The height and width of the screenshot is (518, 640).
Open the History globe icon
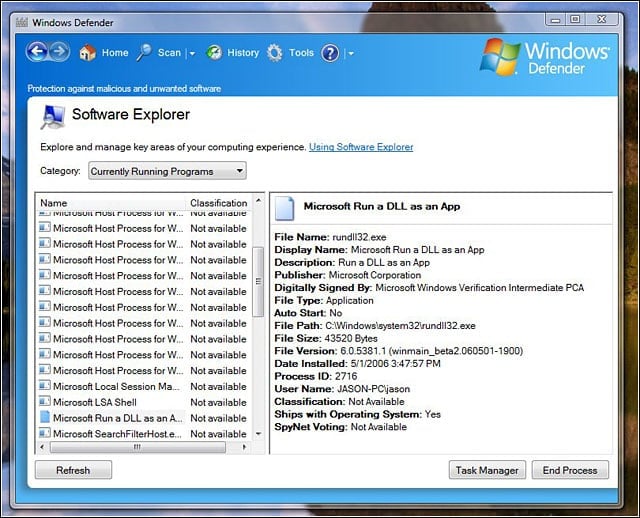(x=214, y=53)
